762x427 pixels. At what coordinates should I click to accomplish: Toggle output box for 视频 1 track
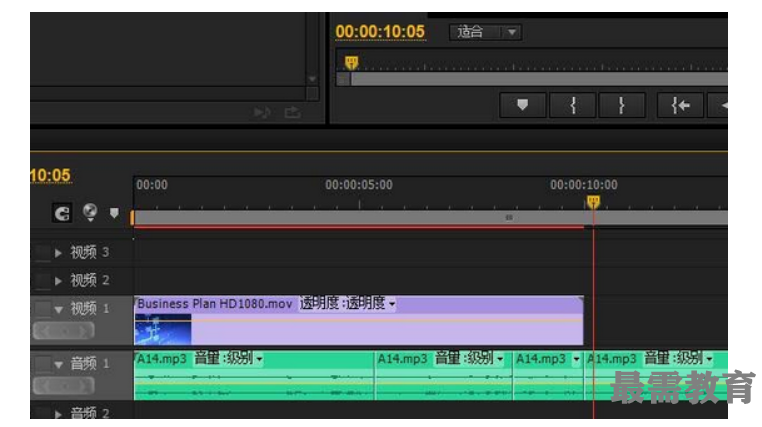click(42, 308)
